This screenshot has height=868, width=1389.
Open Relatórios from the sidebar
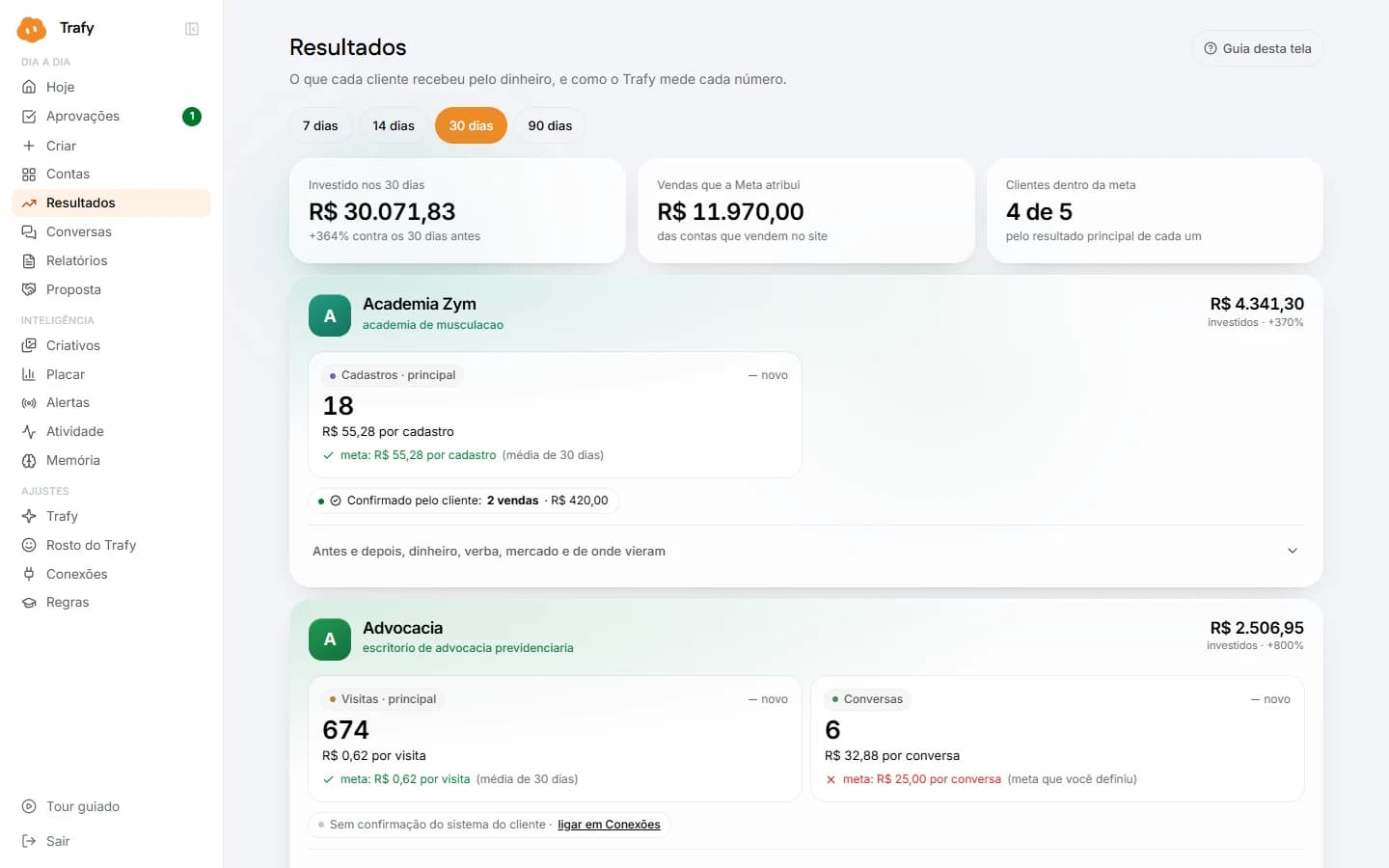point(111,260)
